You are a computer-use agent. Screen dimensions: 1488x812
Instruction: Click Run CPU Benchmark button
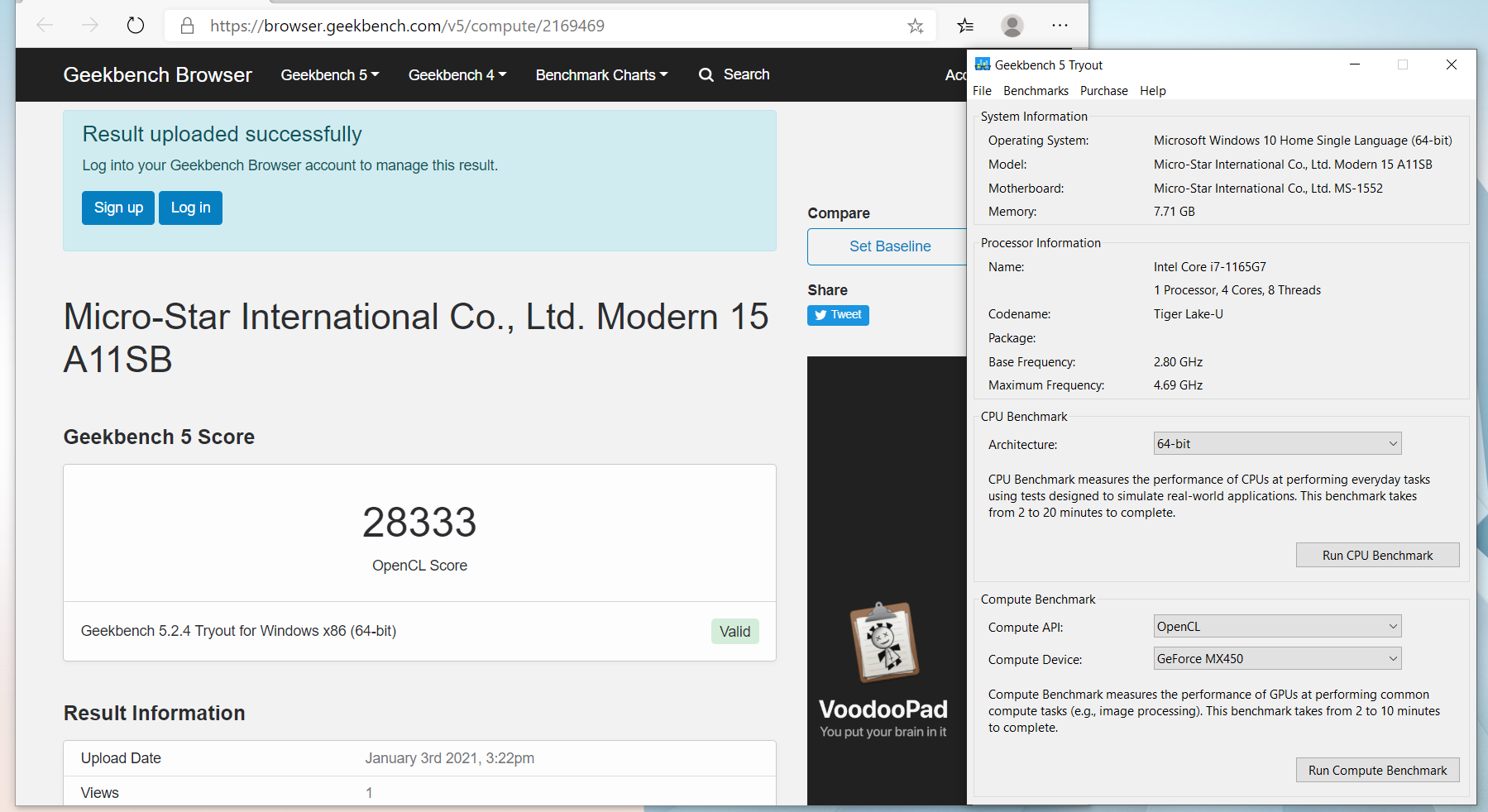pos(1377,556)
